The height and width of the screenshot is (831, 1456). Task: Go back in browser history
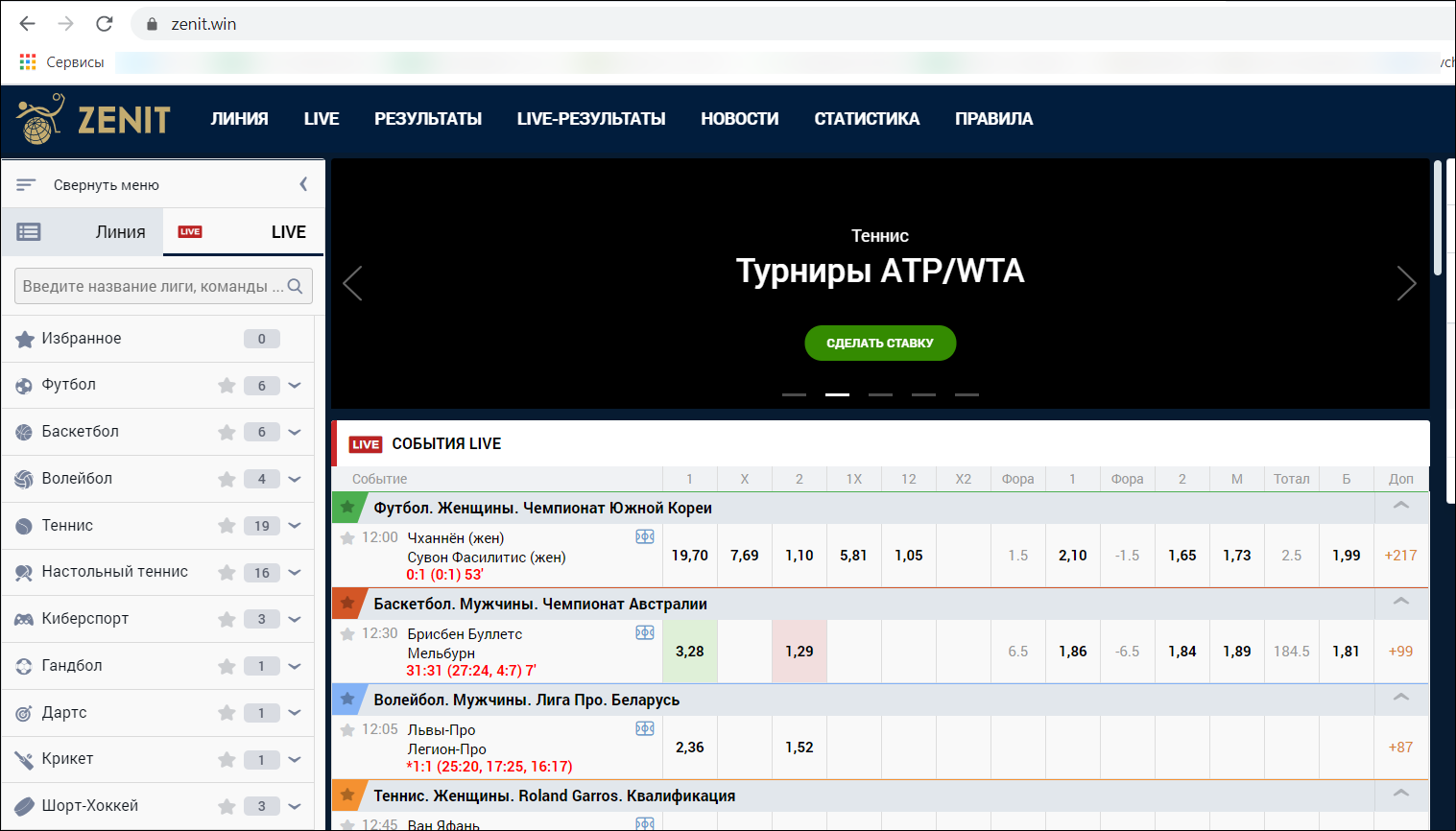[27, 24]
